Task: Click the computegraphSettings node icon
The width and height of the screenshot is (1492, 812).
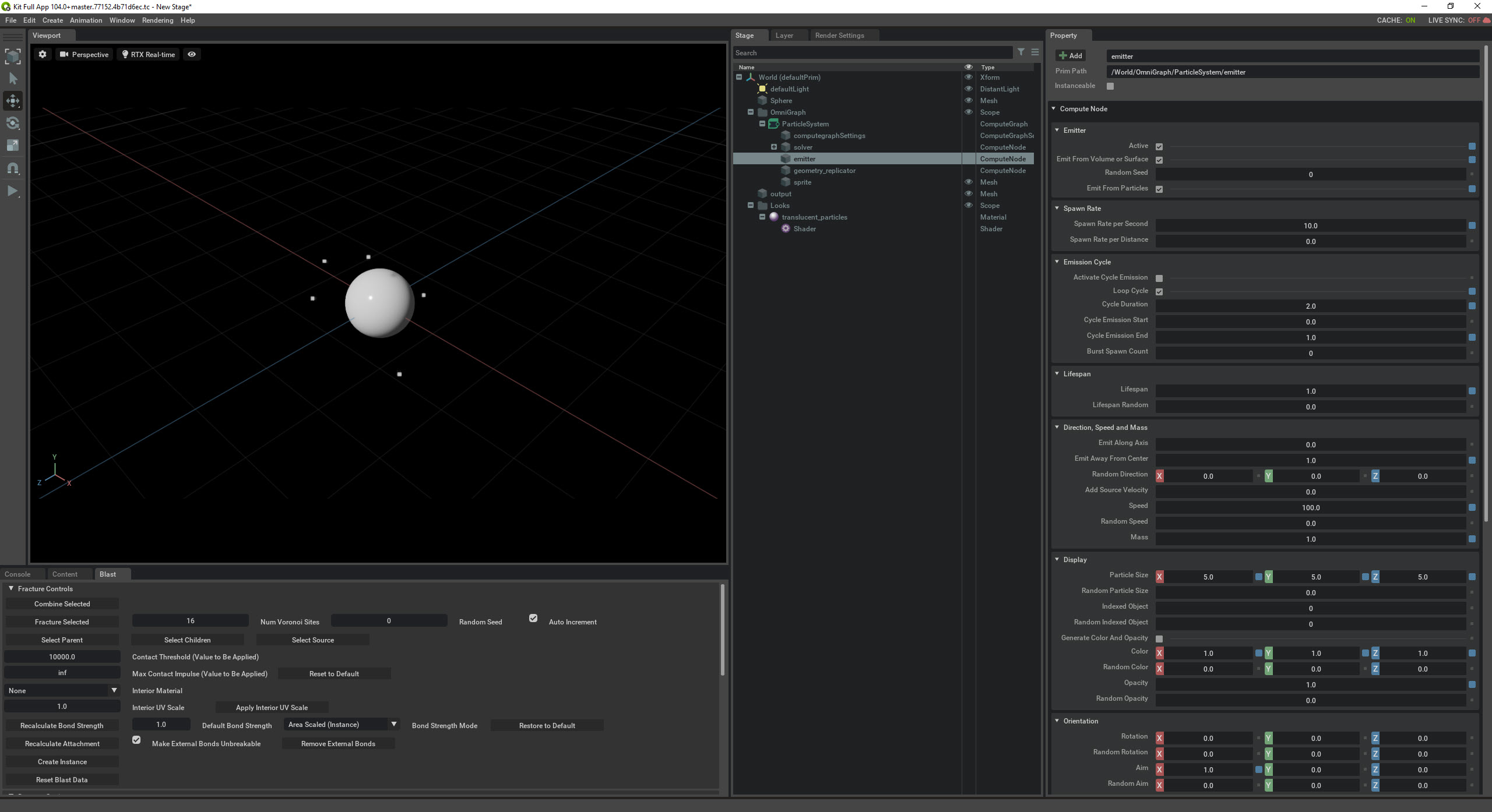Action: click(786, 136)
